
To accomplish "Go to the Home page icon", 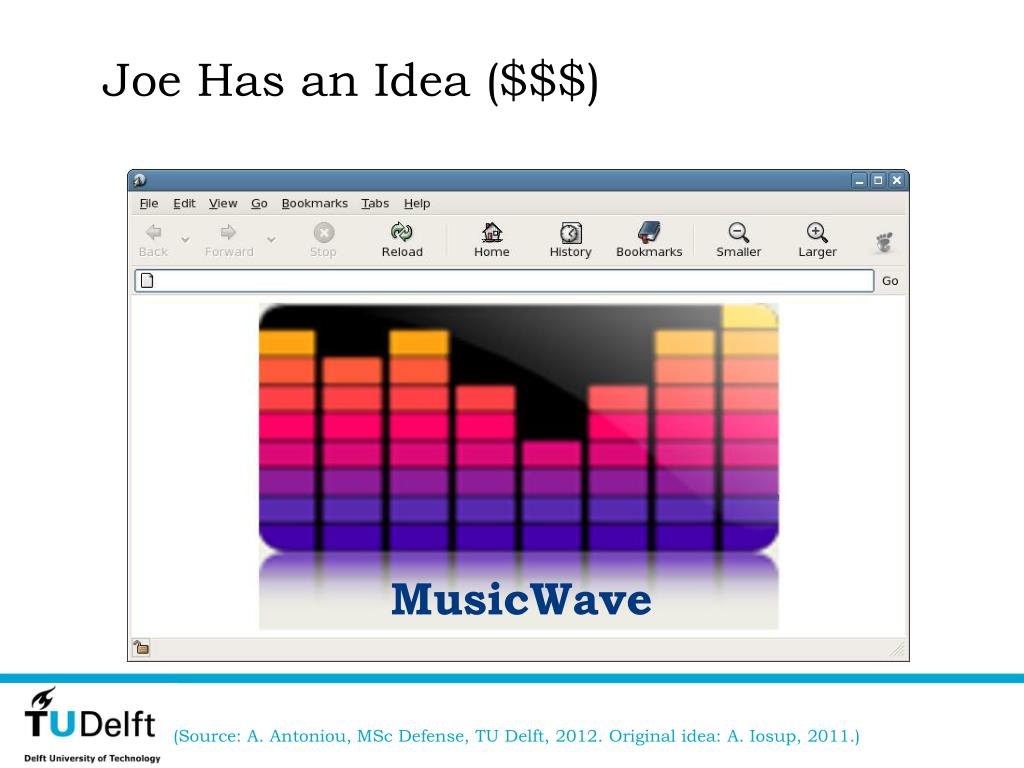I will [492, 232].
